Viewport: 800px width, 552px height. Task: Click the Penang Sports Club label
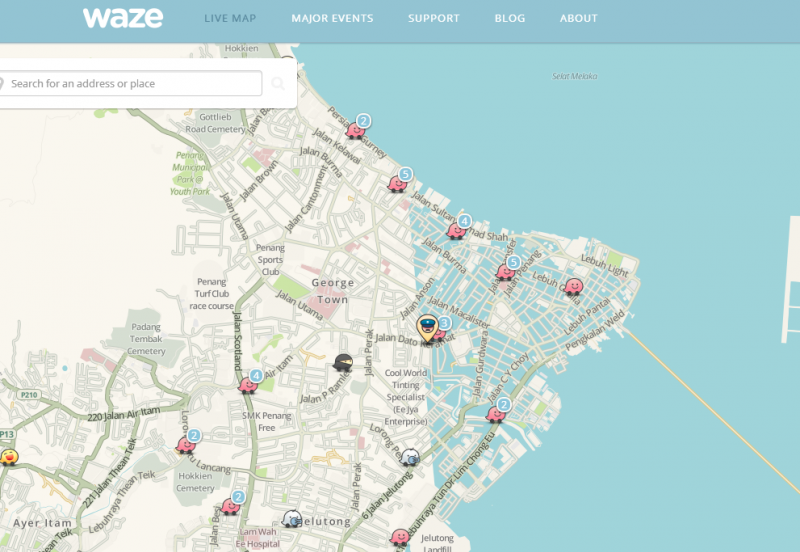coord(270,260)
